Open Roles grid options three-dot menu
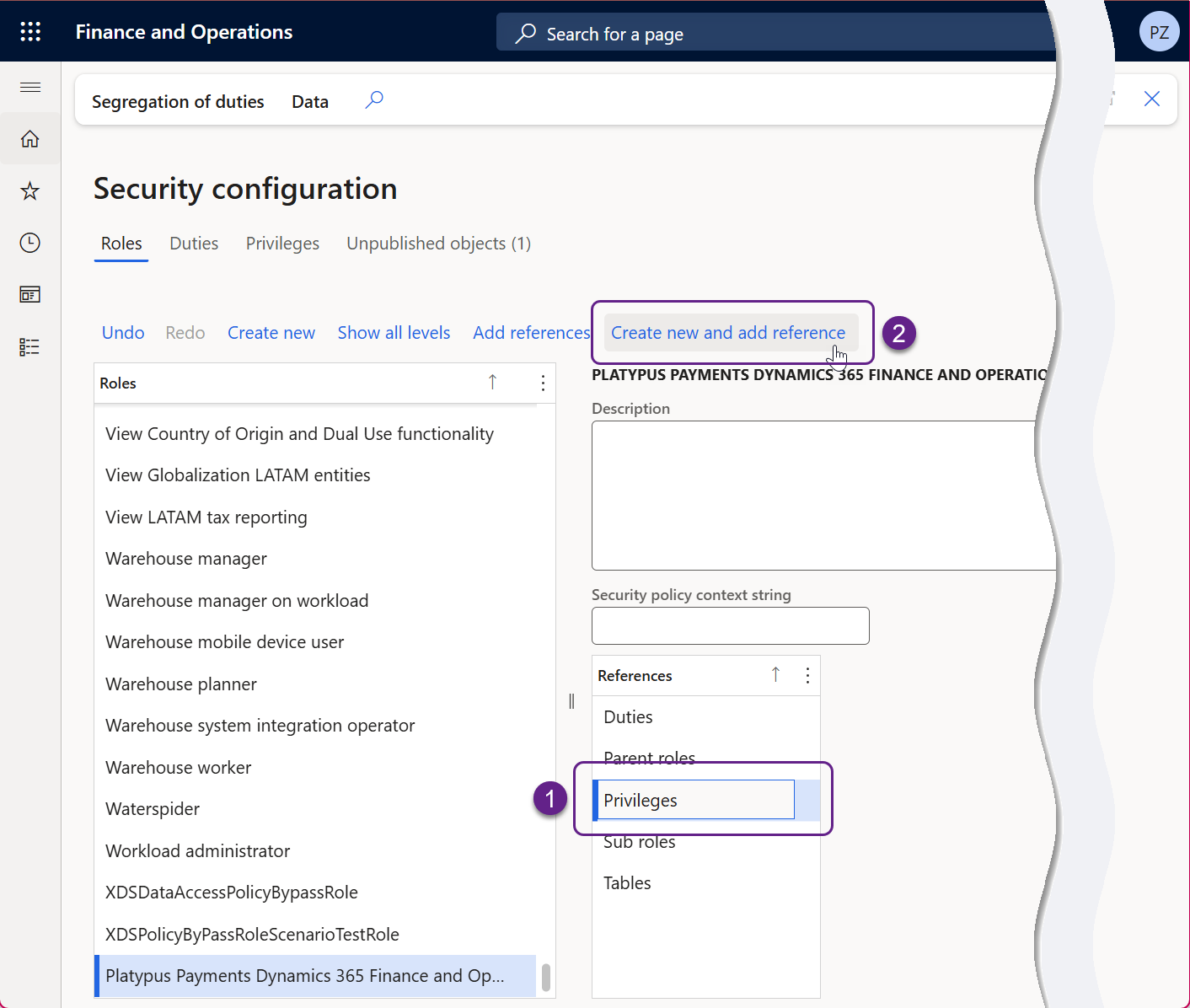The height and width of the screenshot is (1008, 1190). tap(543, 383)
